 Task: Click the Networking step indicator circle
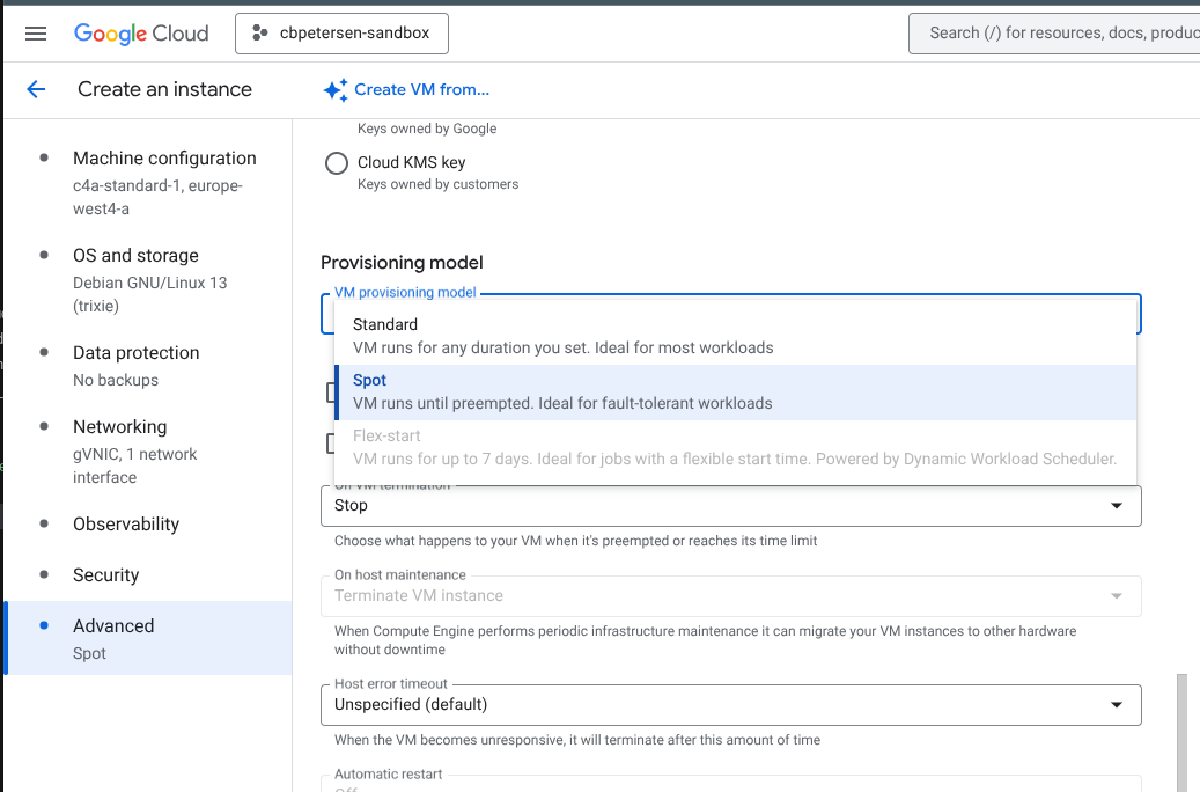tap(43, 427)
